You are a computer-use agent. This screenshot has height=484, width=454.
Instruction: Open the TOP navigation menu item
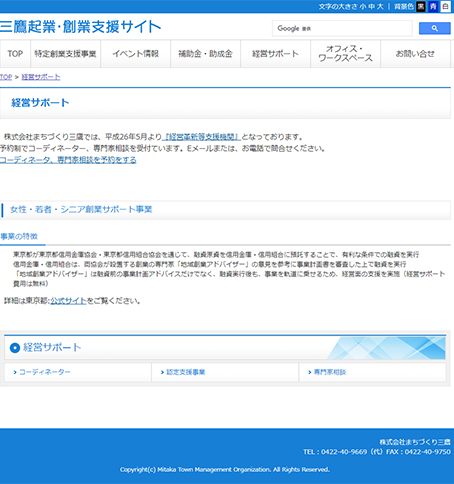tap(15, 54)
